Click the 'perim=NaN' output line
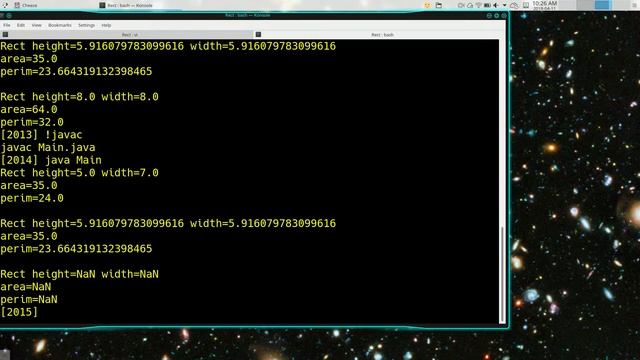640x360 pixels. tap(29, 300)
